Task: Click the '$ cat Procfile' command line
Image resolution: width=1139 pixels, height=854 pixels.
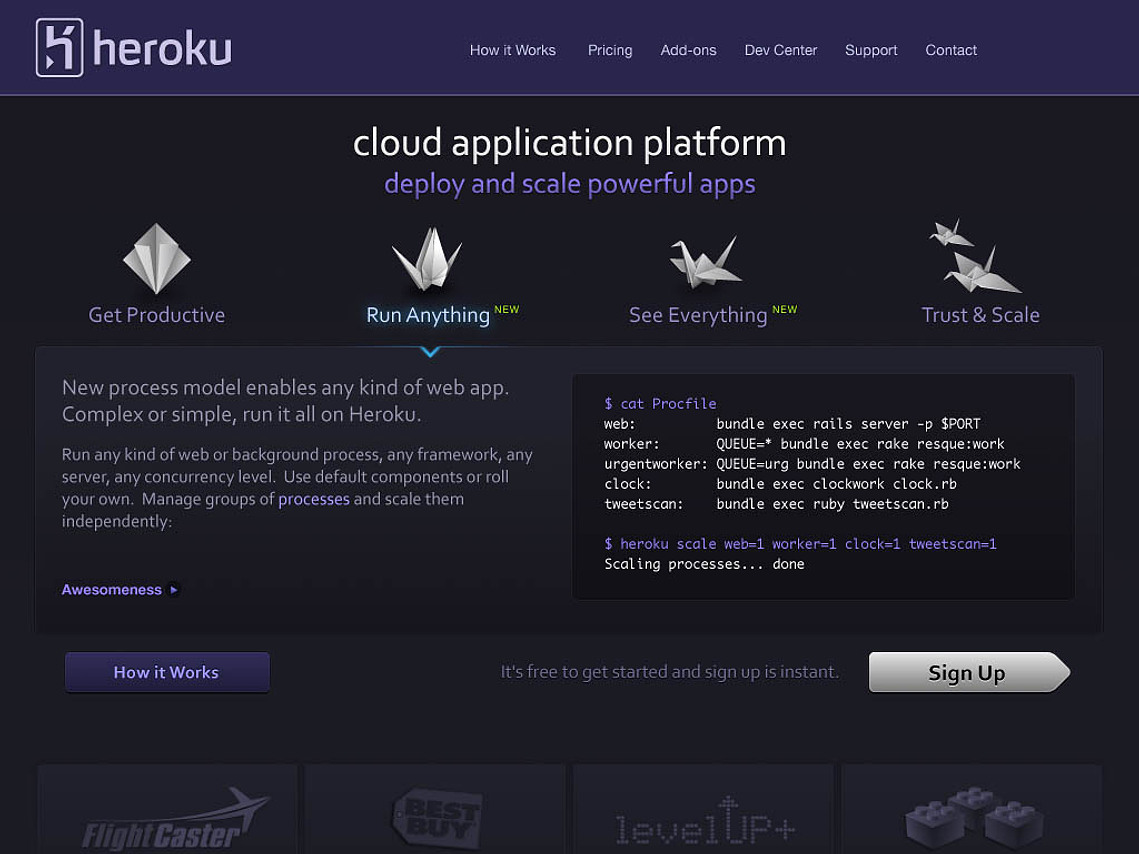Action: [660, 404]
